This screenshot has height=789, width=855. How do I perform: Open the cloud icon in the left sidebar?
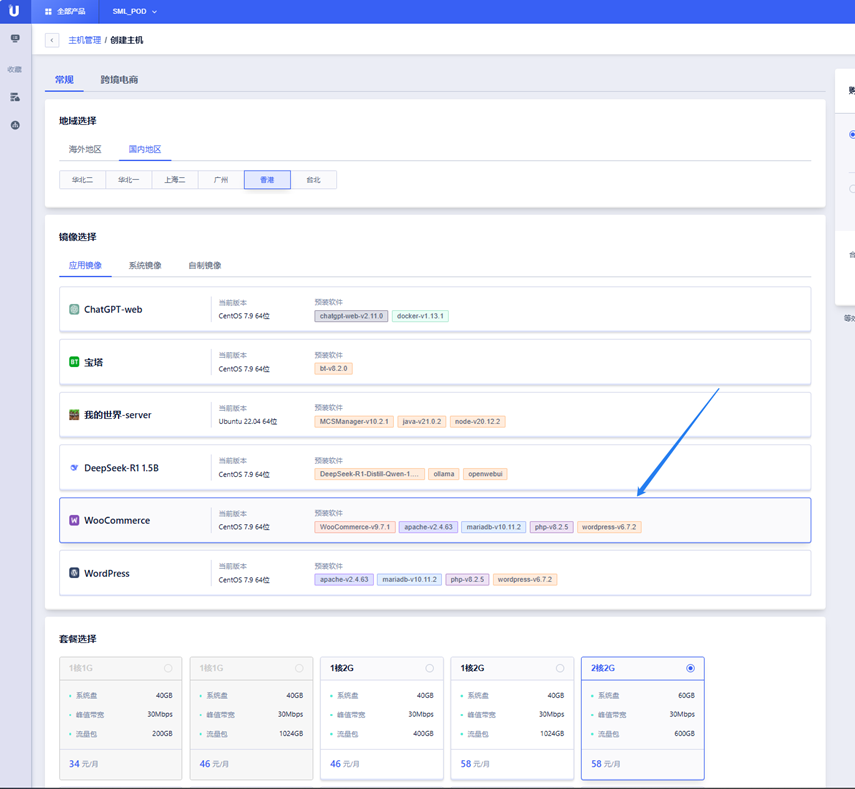15,125
